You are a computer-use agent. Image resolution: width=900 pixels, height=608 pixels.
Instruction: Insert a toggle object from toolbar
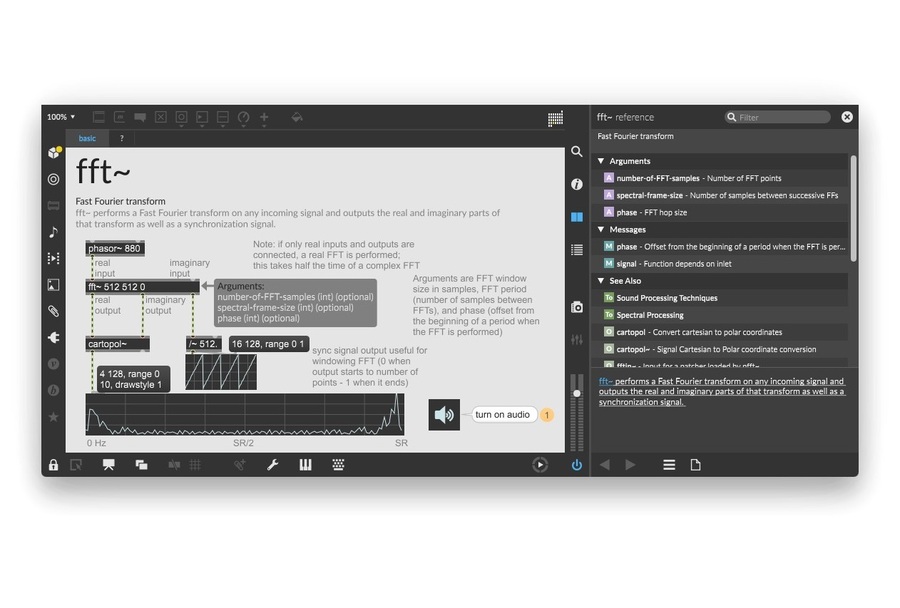point(161,117)
